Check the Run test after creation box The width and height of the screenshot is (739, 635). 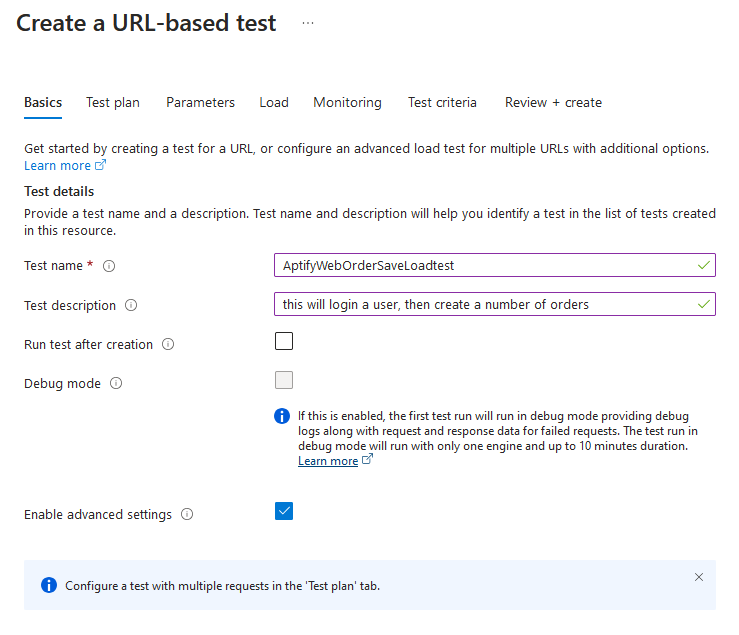tap(284, 341)
